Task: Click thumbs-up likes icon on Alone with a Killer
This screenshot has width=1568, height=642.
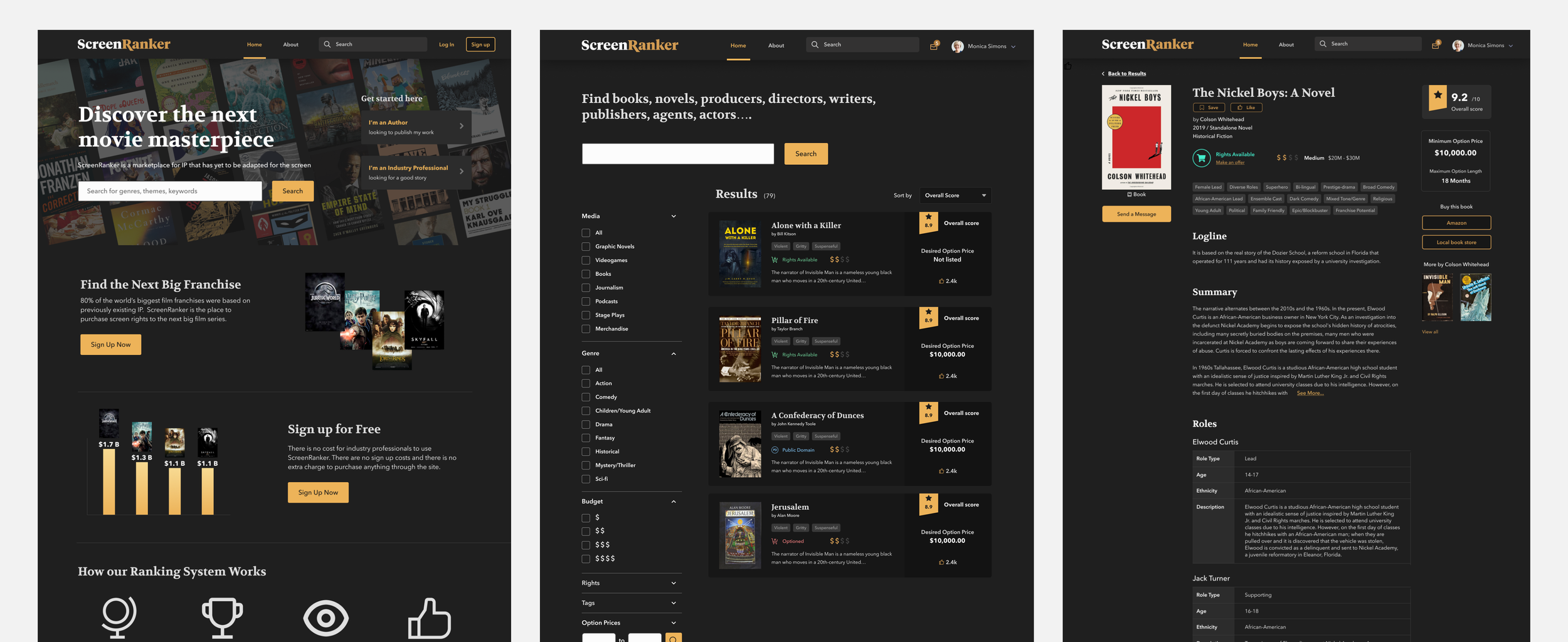Action: coord(941,281)
